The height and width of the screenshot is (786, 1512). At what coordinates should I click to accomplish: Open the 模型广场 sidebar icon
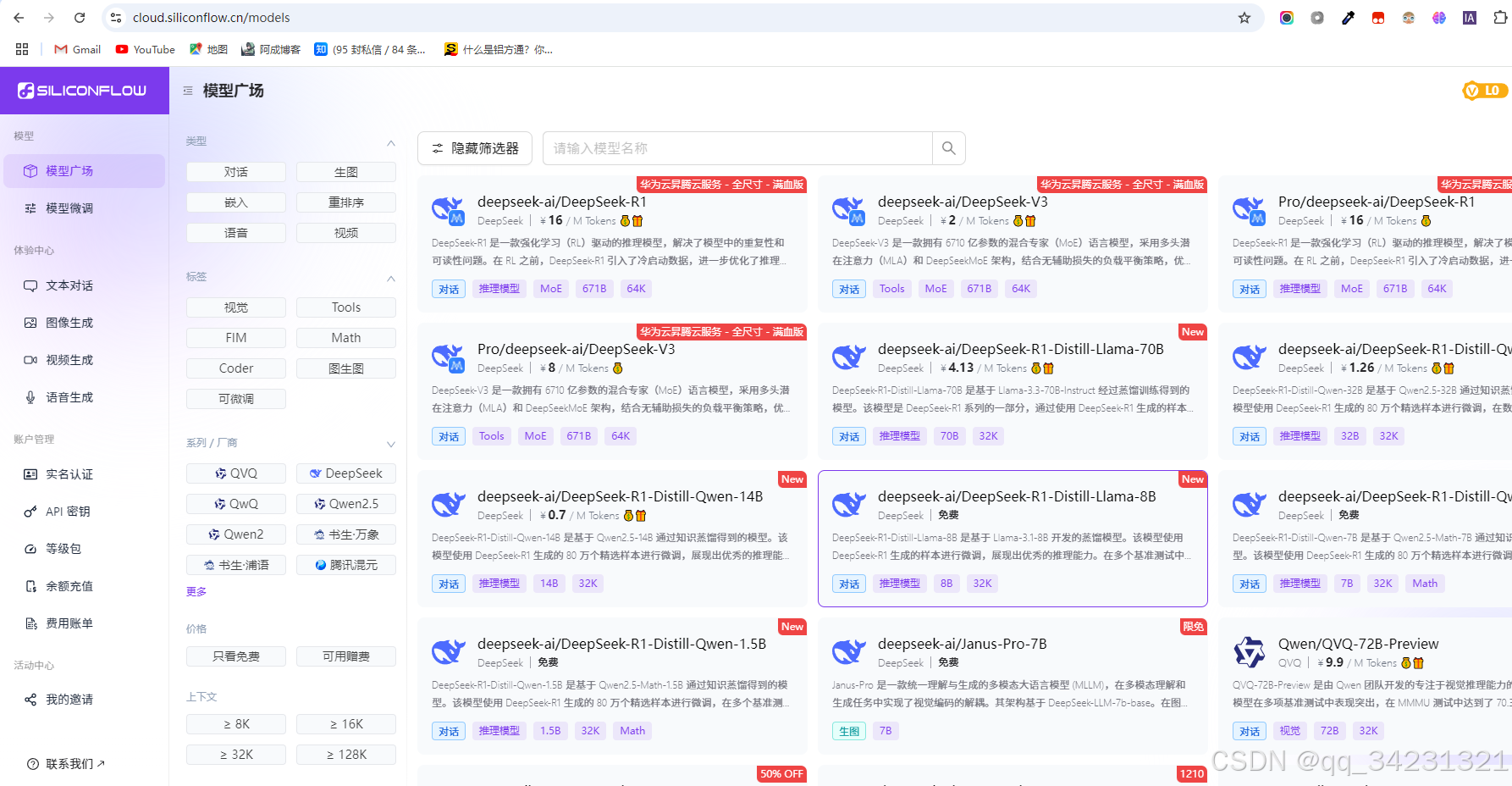pos(30,171)
